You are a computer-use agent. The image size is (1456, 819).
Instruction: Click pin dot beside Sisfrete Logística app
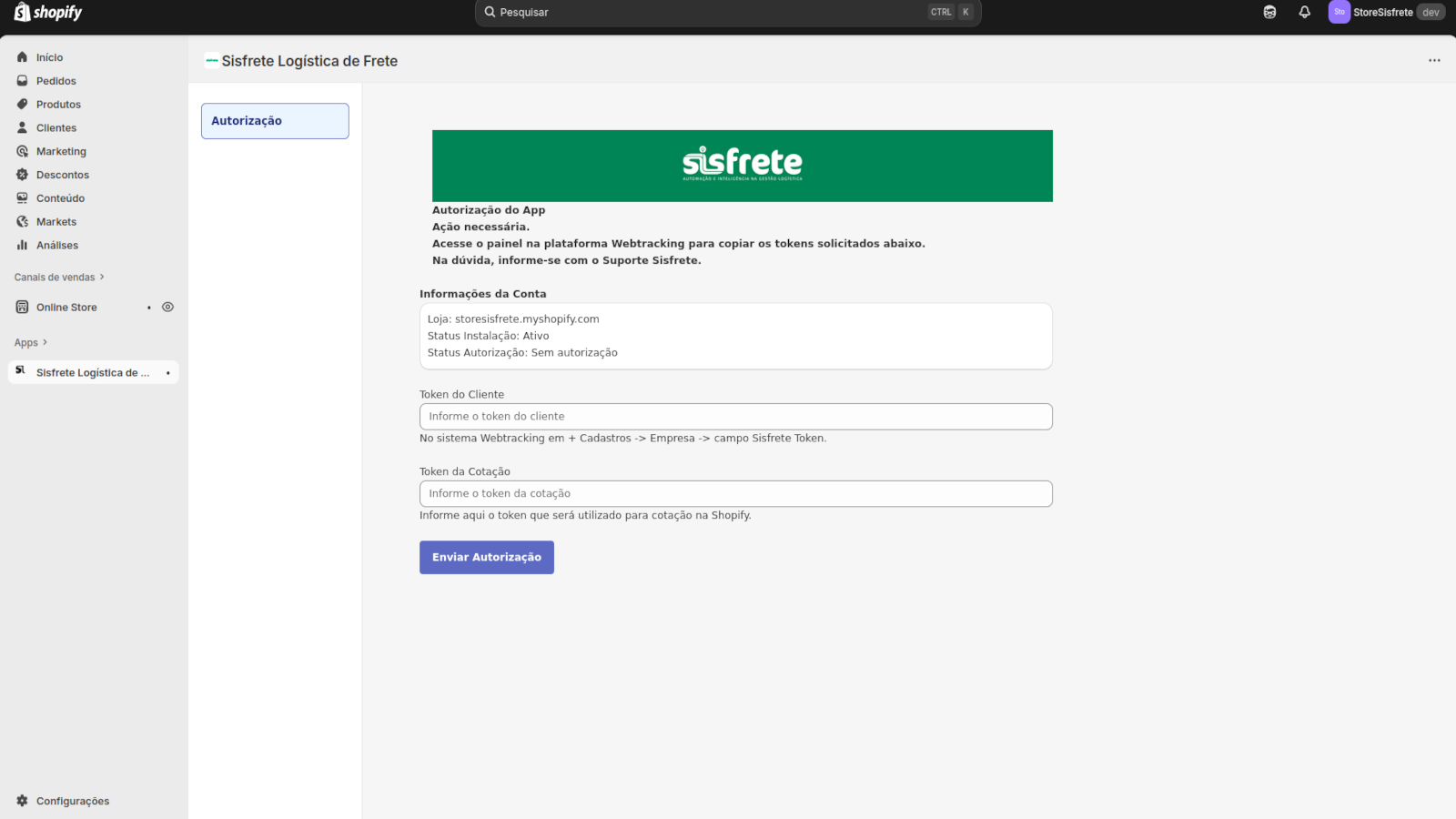(168, 373)
